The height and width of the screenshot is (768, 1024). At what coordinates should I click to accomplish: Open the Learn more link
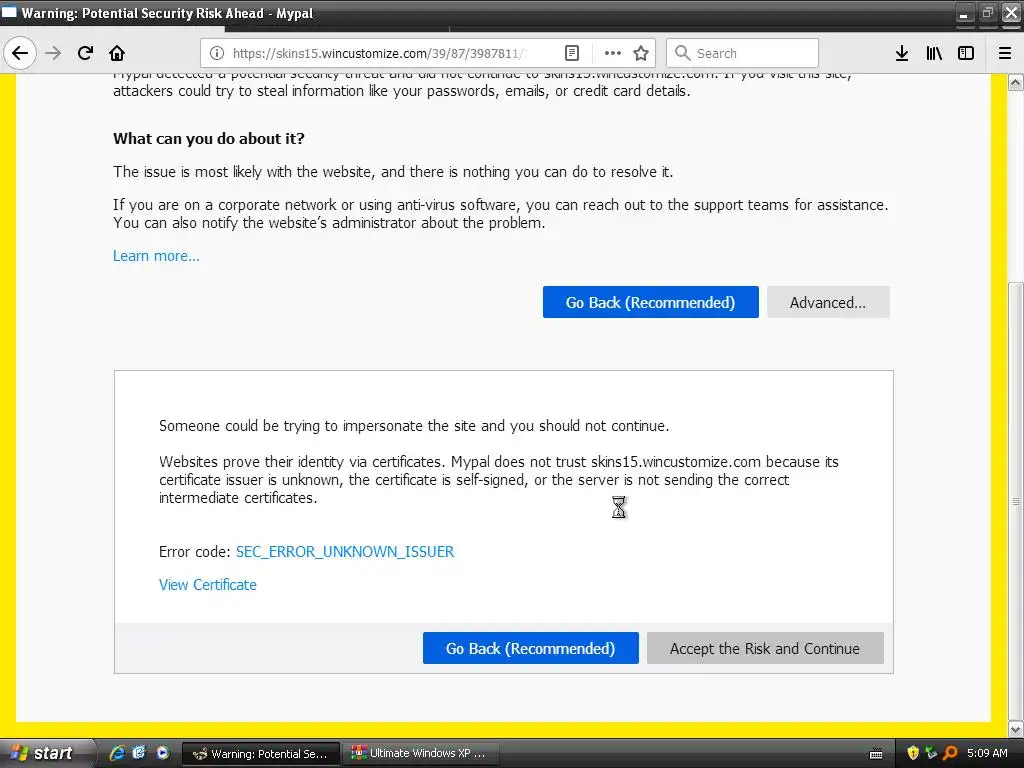[x=156, y=256]
